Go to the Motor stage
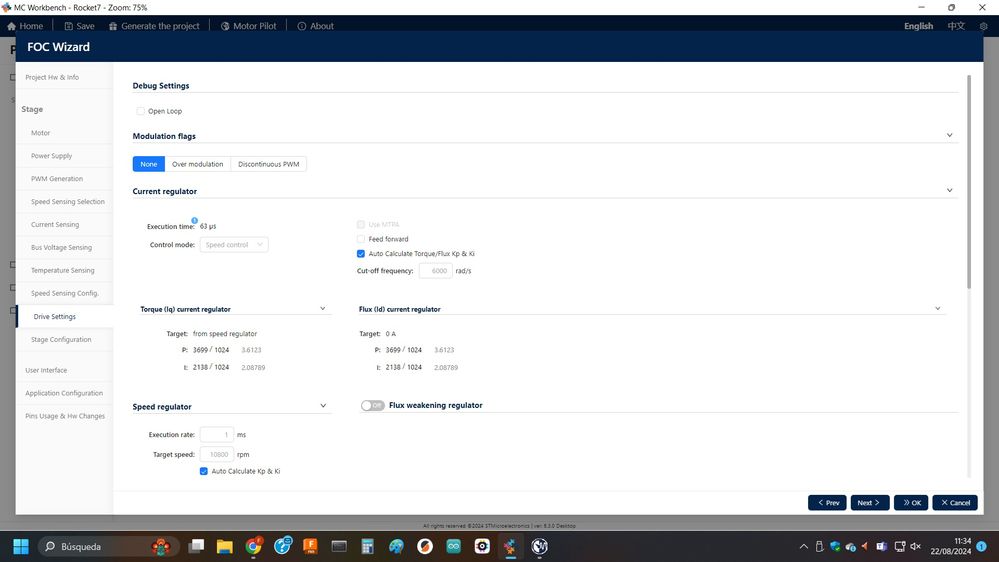The image size is (999, 562). [41, 133]
